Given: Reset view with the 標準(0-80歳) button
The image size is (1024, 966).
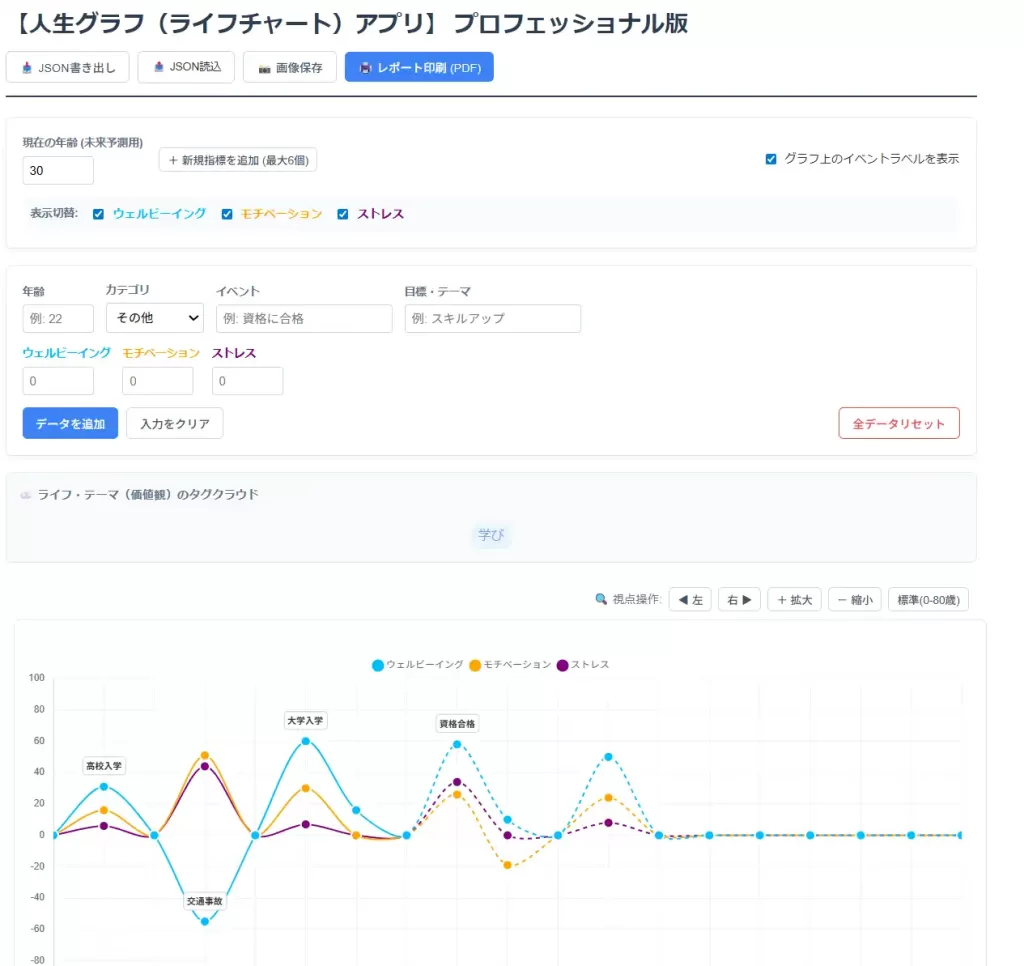Looking at the screenshot, I should tap(927, 599).
